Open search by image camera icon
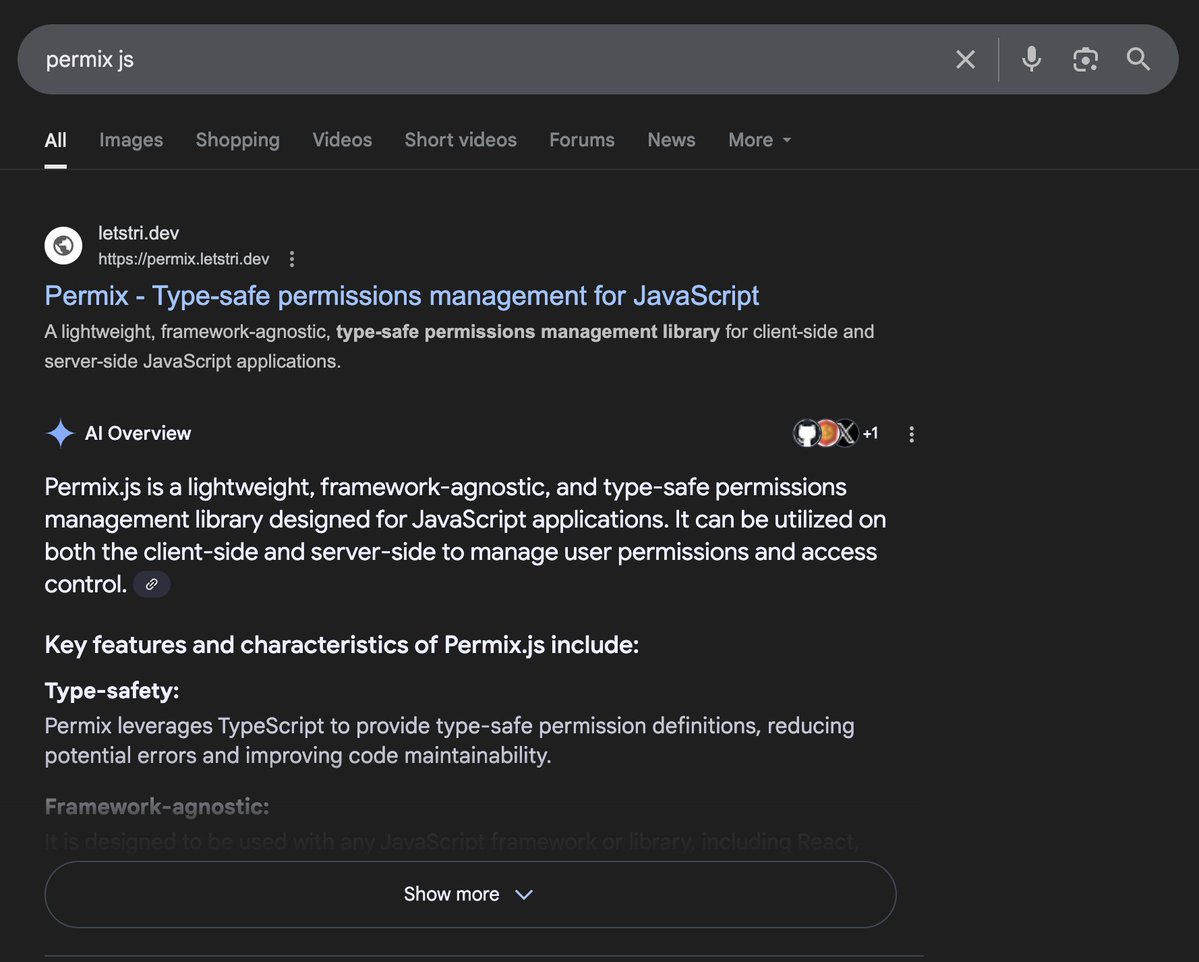 [x=1085, y=60]
